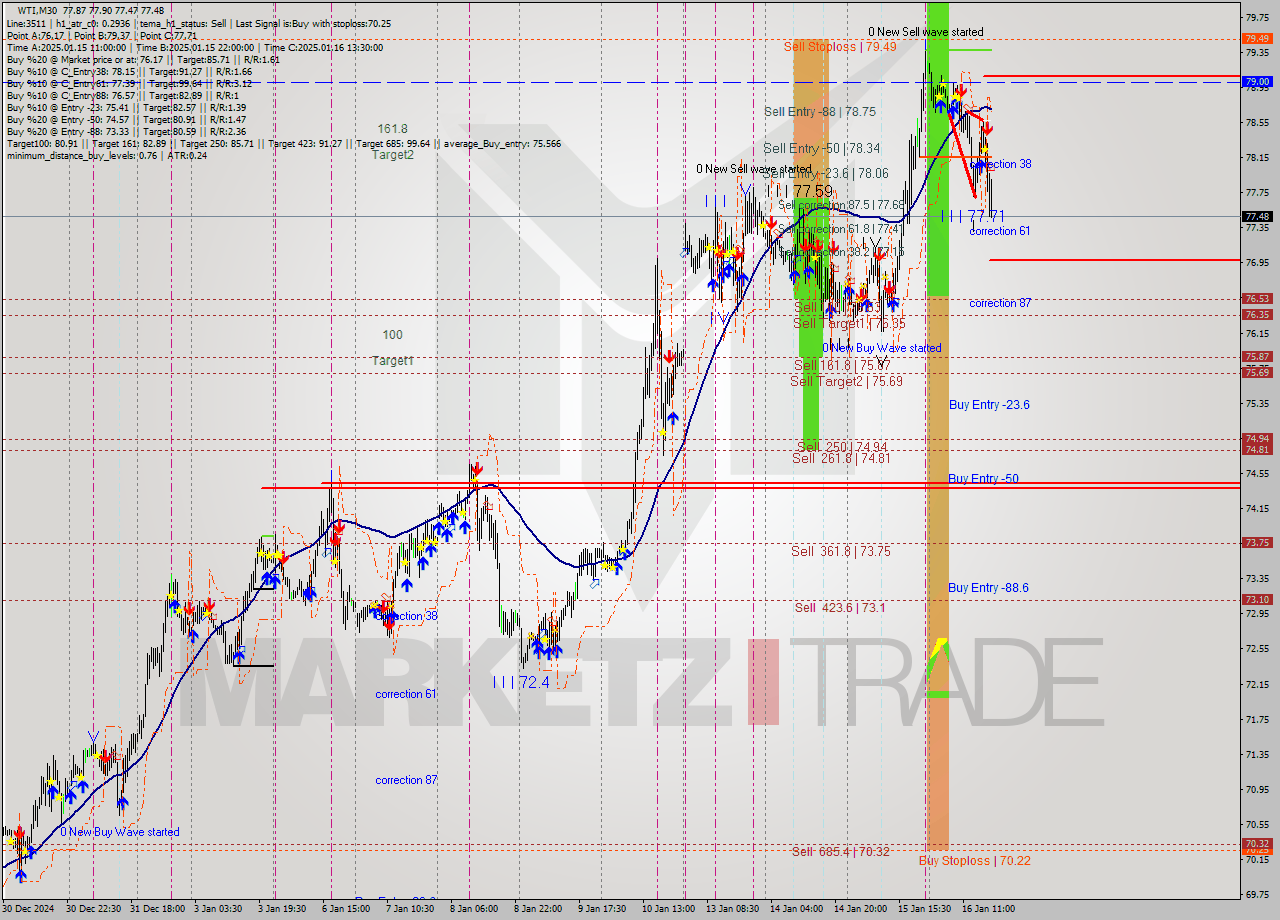Click the 'Sell Entry -50 | 78.34' label
The width and height of the screenshot is (1280, 920).
click(x=821, y=148)
